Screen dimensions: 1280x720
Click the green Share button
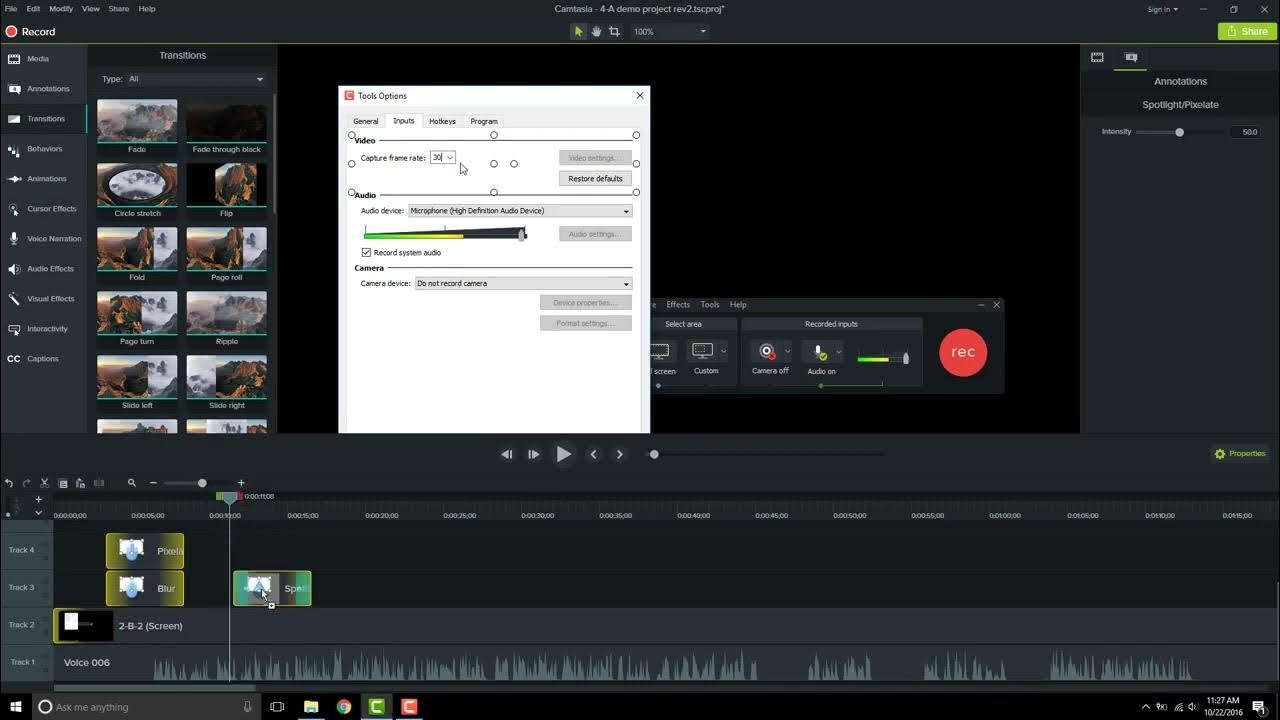click(x=1246, y=31)
